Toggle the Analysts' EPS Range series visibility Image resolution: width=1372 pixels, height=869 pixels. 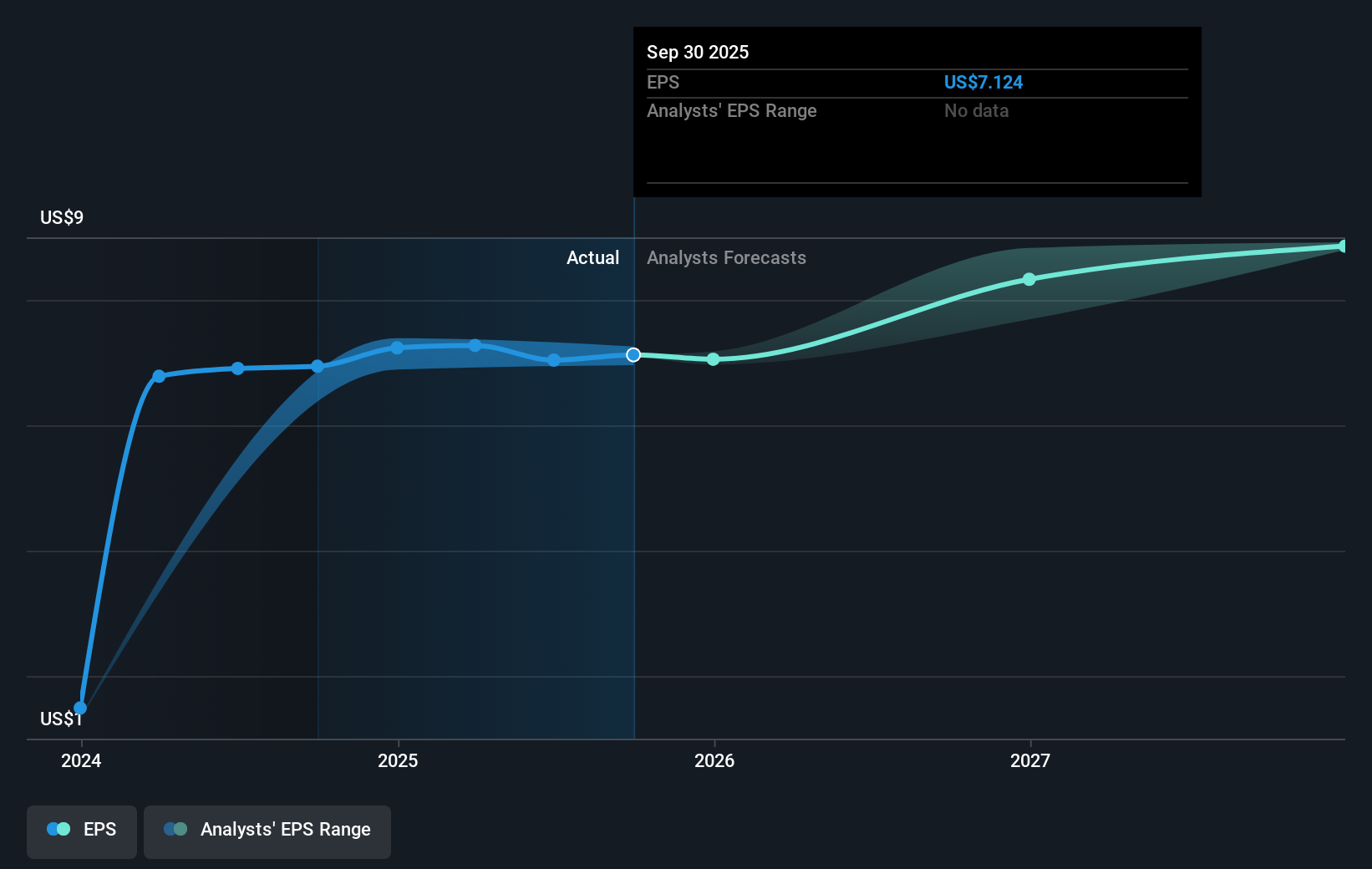[267, 831]
